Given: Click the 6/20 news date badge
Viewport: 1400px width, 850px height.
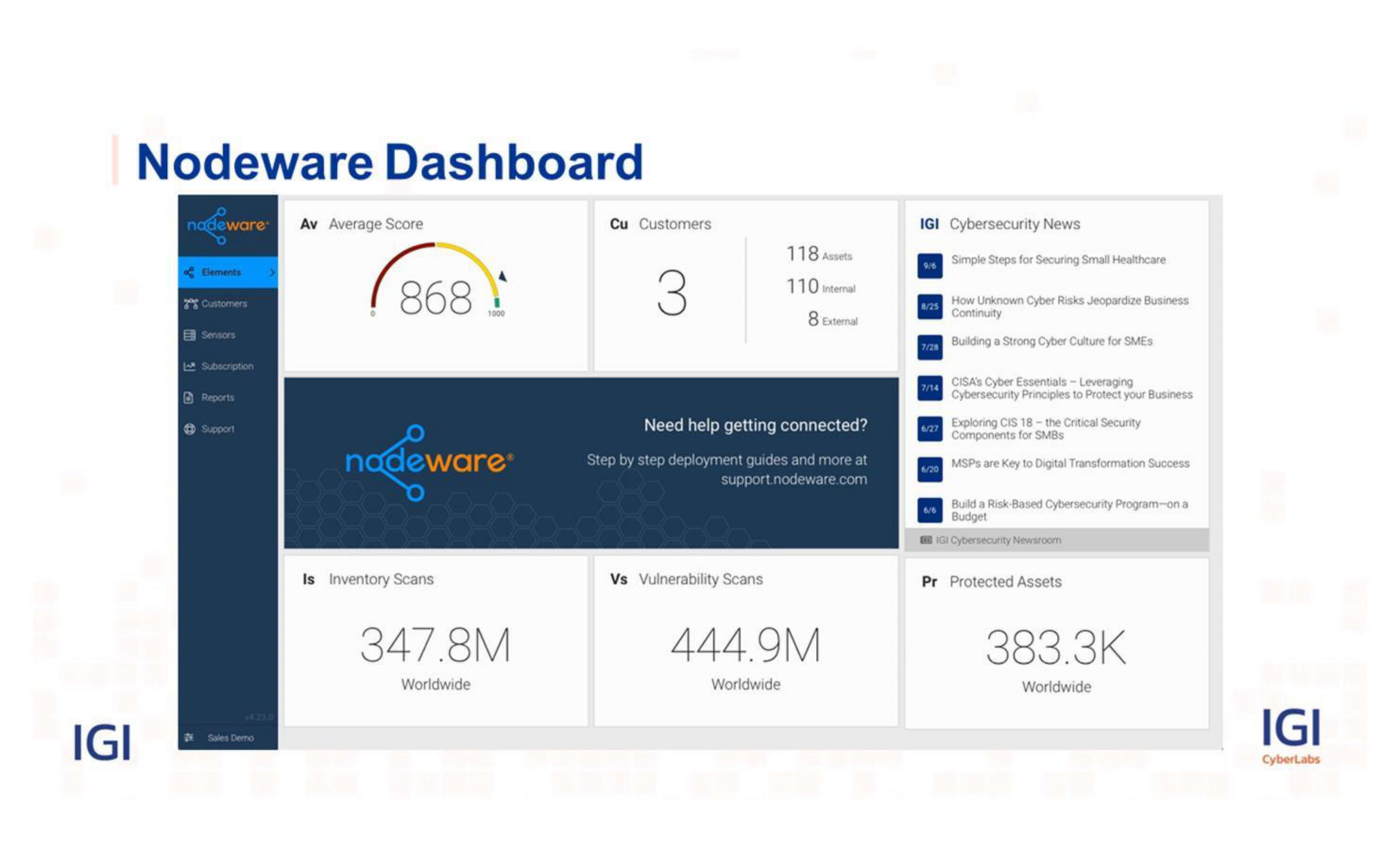Looking at the screenshot, I should (x=930, y=470).
